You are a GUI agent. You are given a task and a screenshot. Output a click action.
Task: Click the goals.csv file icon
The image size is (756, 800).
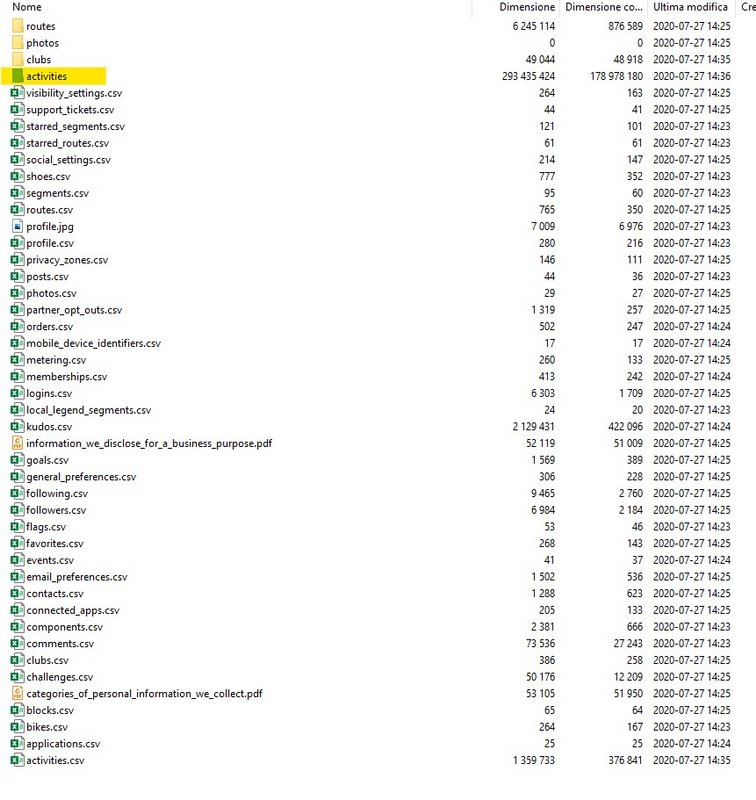17,460
